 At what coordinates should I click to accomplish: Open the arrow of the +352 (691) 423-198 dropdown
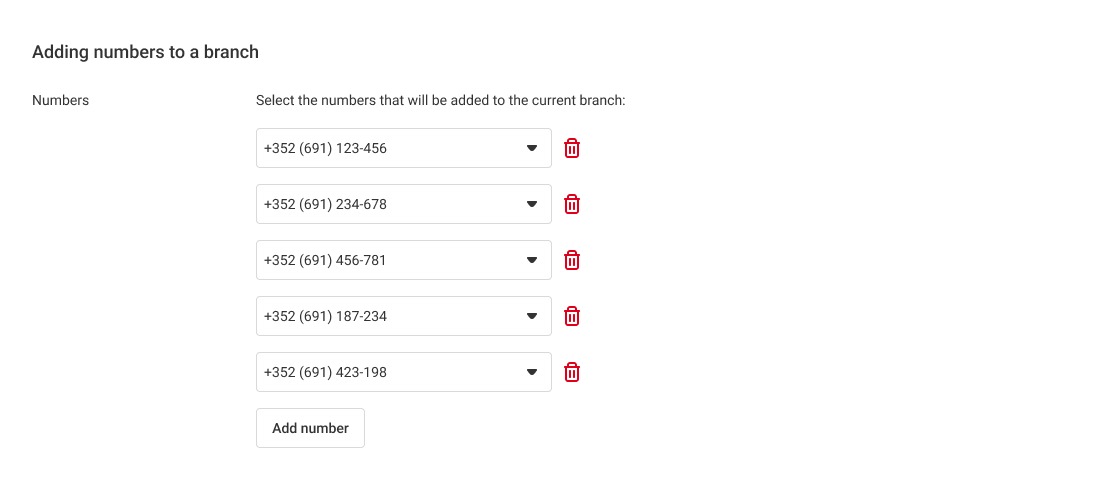coord(532,372)
